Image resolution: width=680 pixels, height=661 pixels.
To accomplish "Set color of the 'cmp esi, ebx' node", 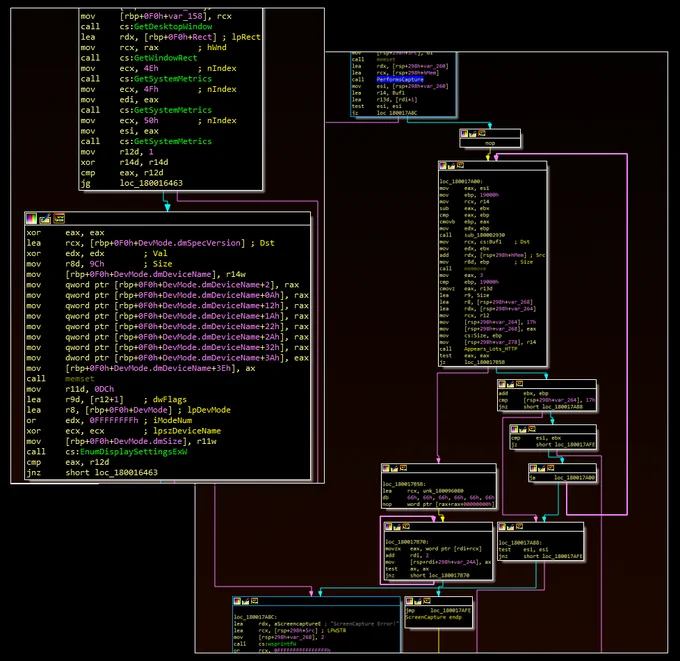I will click(514, 429).
